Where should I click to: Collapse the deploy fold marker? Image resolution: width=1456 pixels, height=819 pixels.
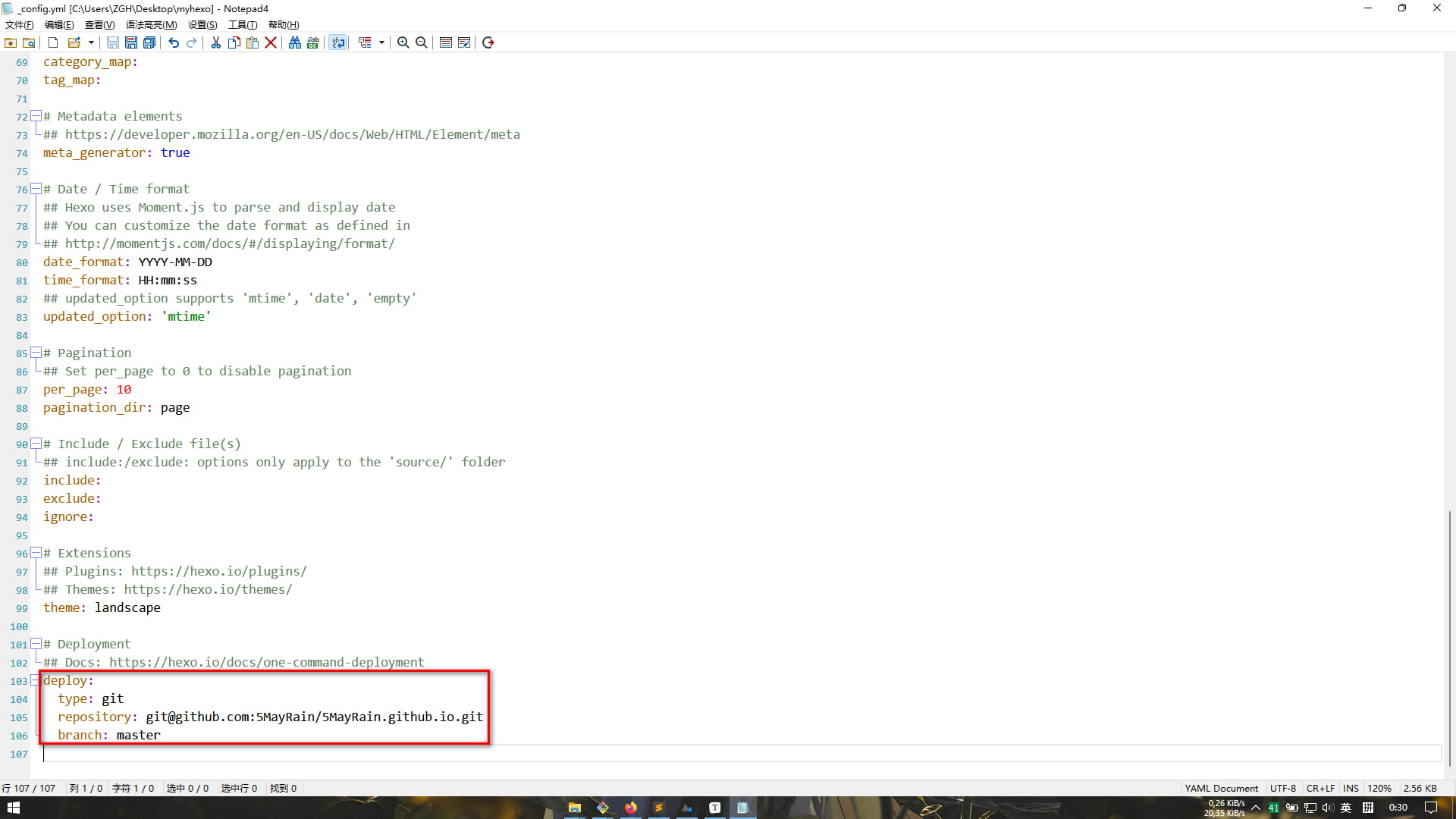click(x=35, y=680)
